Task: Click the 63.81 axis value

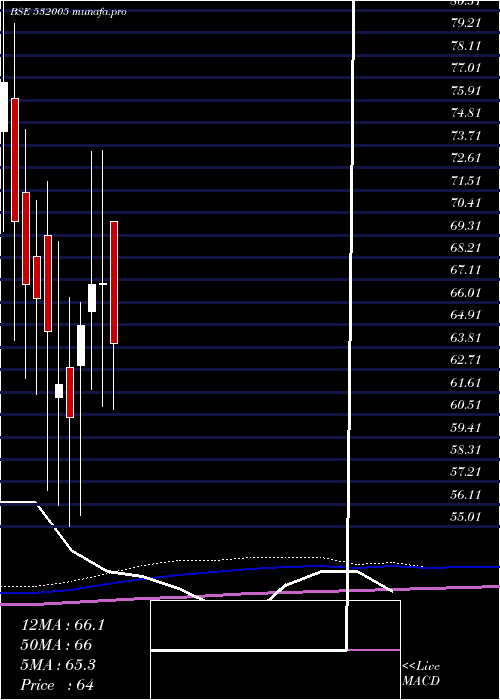Action: click(466, 337)
